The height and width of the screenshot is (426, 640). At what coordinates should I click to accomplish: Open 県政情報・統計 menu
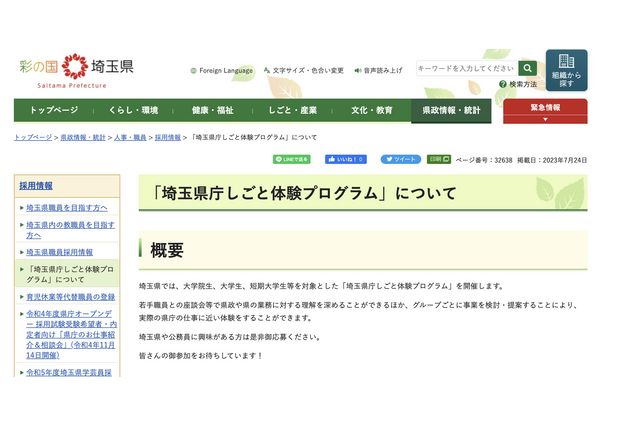tap(451, 110)
